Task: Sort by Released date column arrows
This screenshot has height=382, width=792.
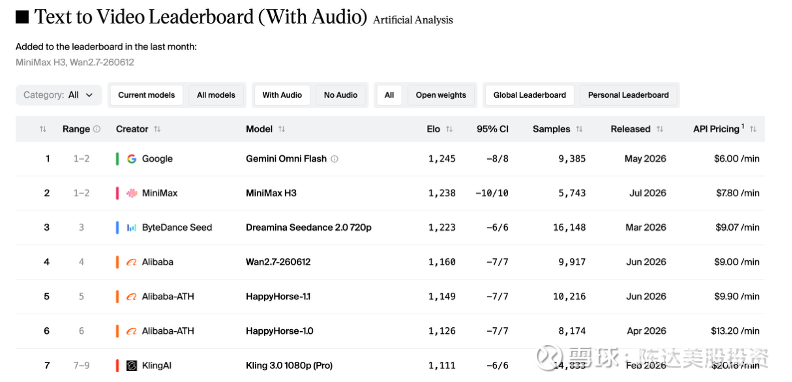Action: pyautogui.click(x=660, y=129)
